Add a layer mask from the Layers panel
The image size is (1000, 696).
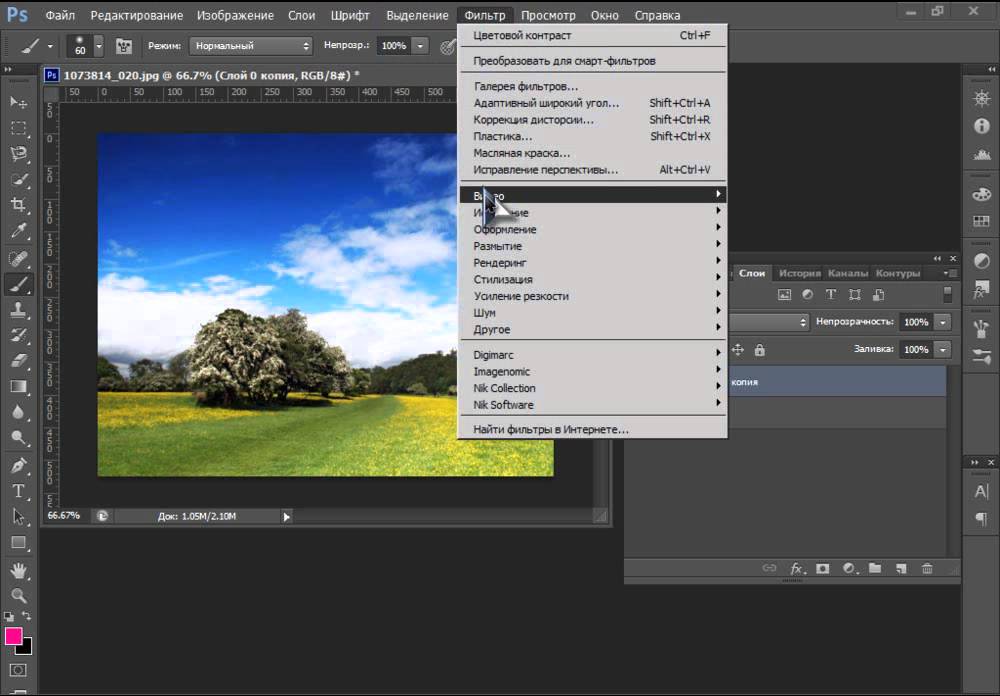pyautogui.click(x=823, y=568)
